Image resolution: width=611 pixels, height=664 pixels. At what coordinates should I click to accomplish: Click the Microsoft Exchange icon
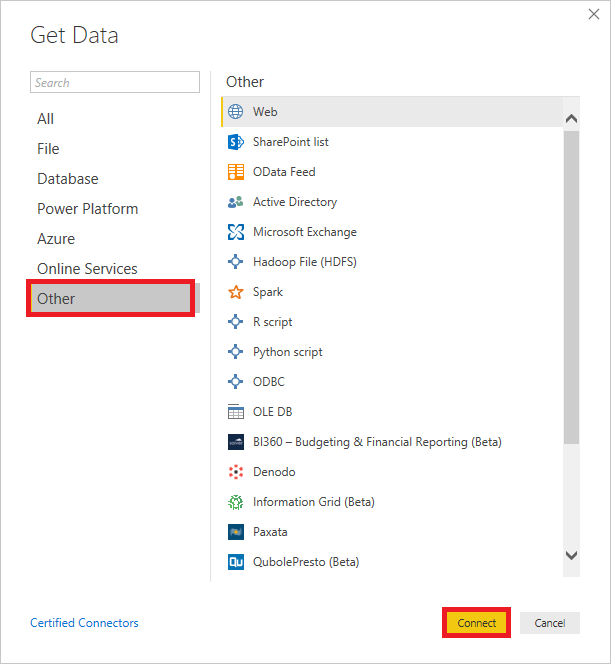(x=235, y=232)
